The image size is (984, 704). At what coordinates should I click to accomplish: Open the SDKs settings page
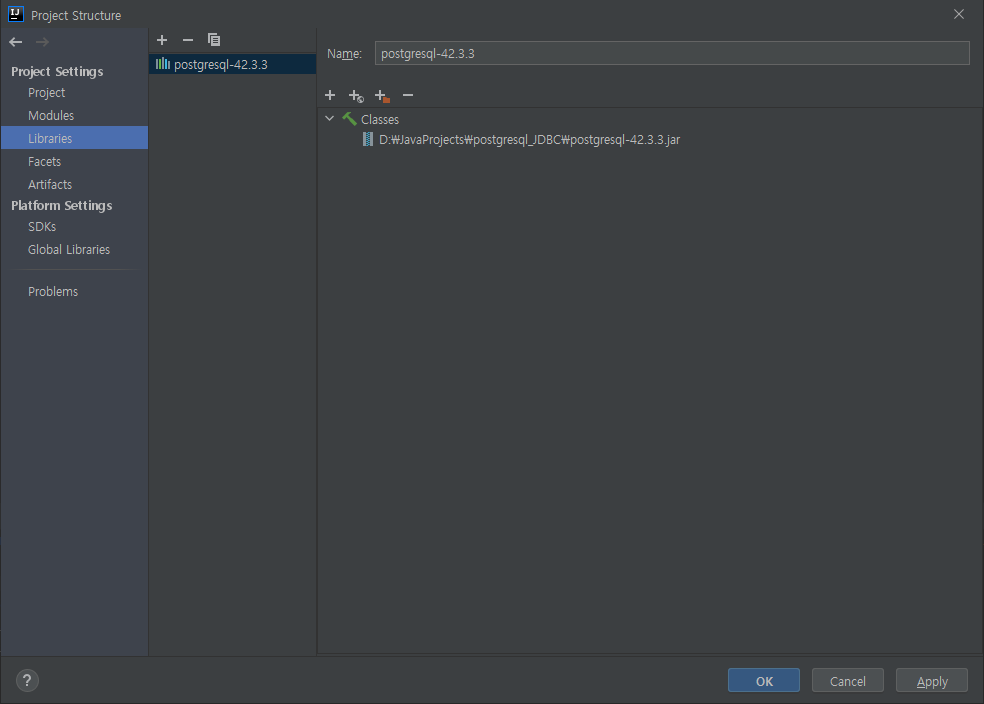[42, 226]
